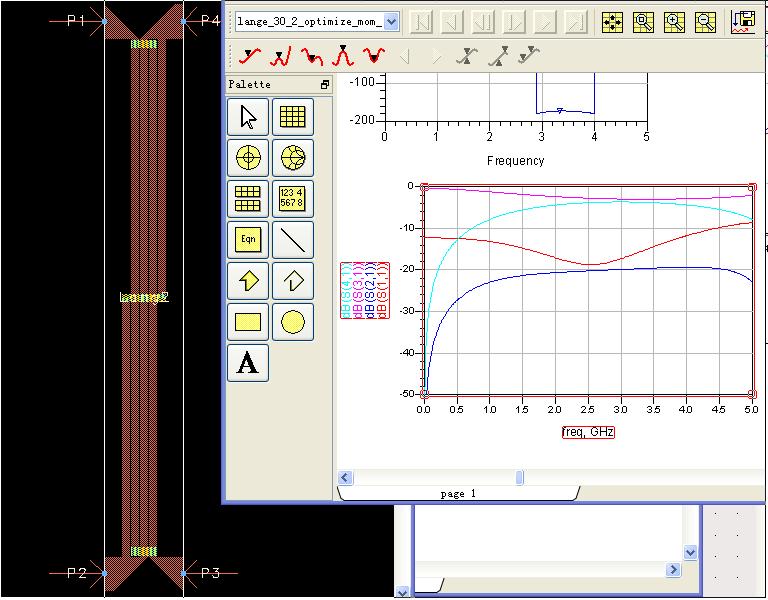The image size is (768, 600).
Task: Select the Eqn equation palette icon
Action: [x=248, y=240]
